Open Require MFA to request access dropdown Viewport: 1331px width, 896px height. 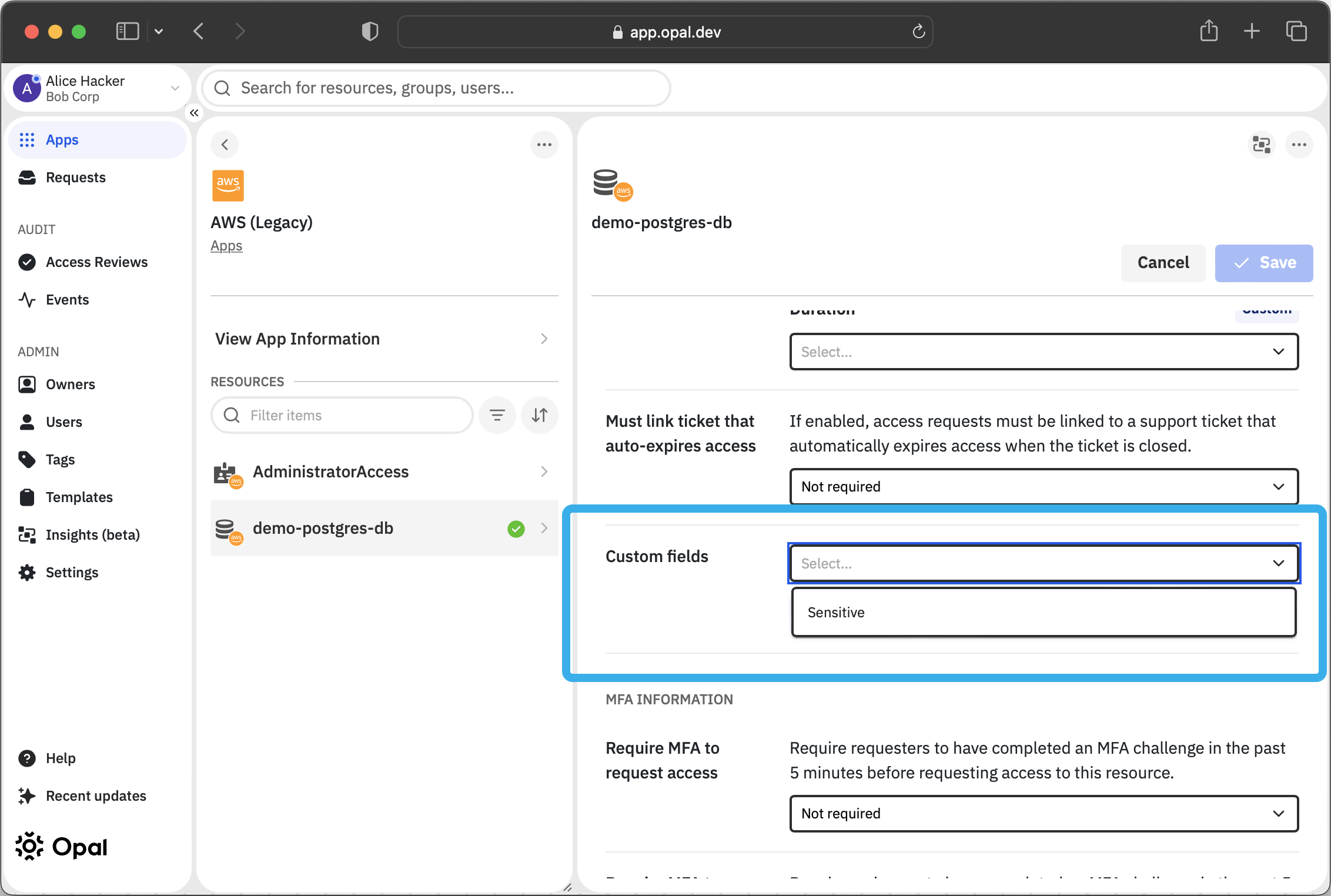[1044, 813]
